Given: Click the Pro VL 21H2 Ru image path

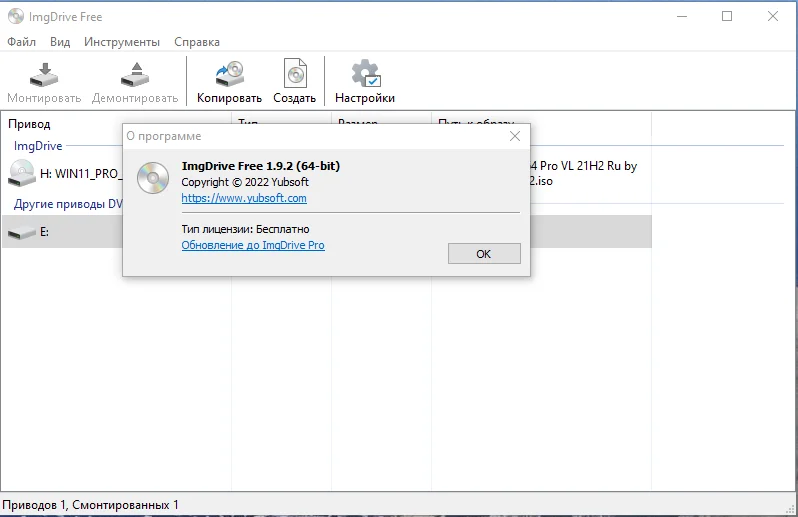Looking at the screenshot, I should [x=583, y=173].
